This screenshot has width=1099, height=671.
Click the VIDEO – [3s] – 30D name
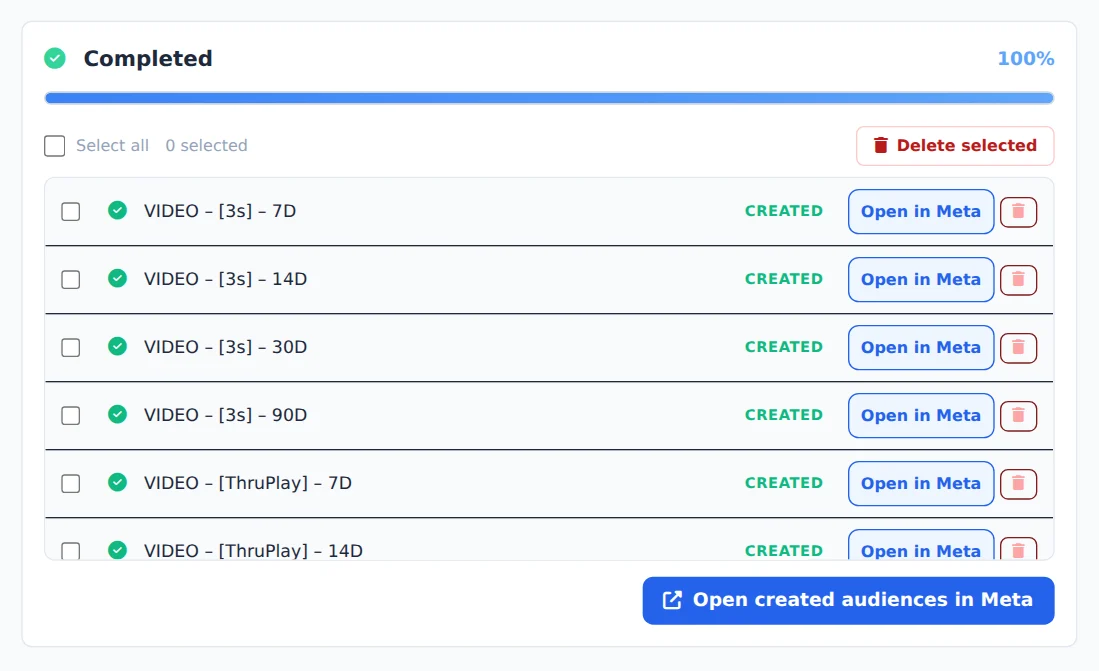(226, 347)
